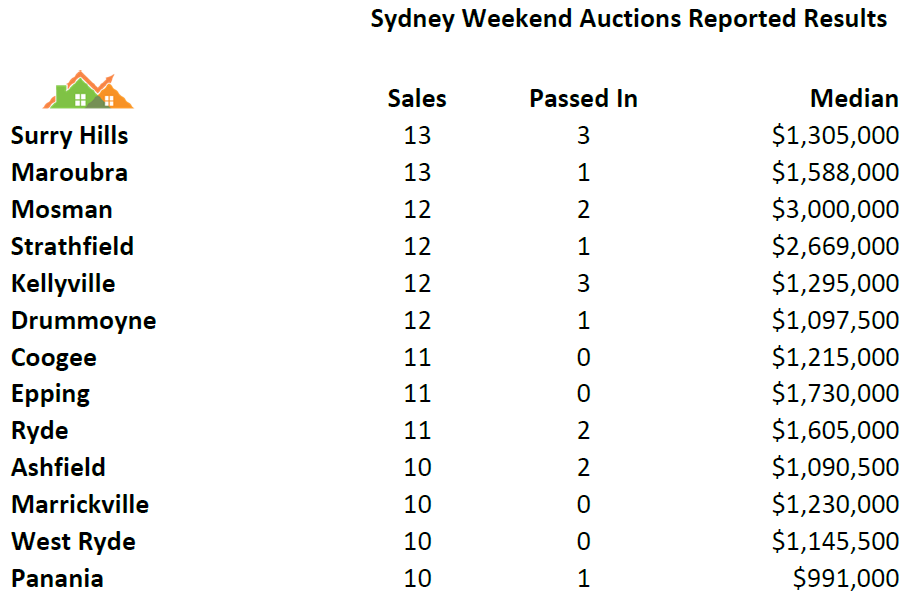The height and width of the screenshot is (601, 916).
Task: Select the Marrickville suburb name
Action: coord(80,505)
